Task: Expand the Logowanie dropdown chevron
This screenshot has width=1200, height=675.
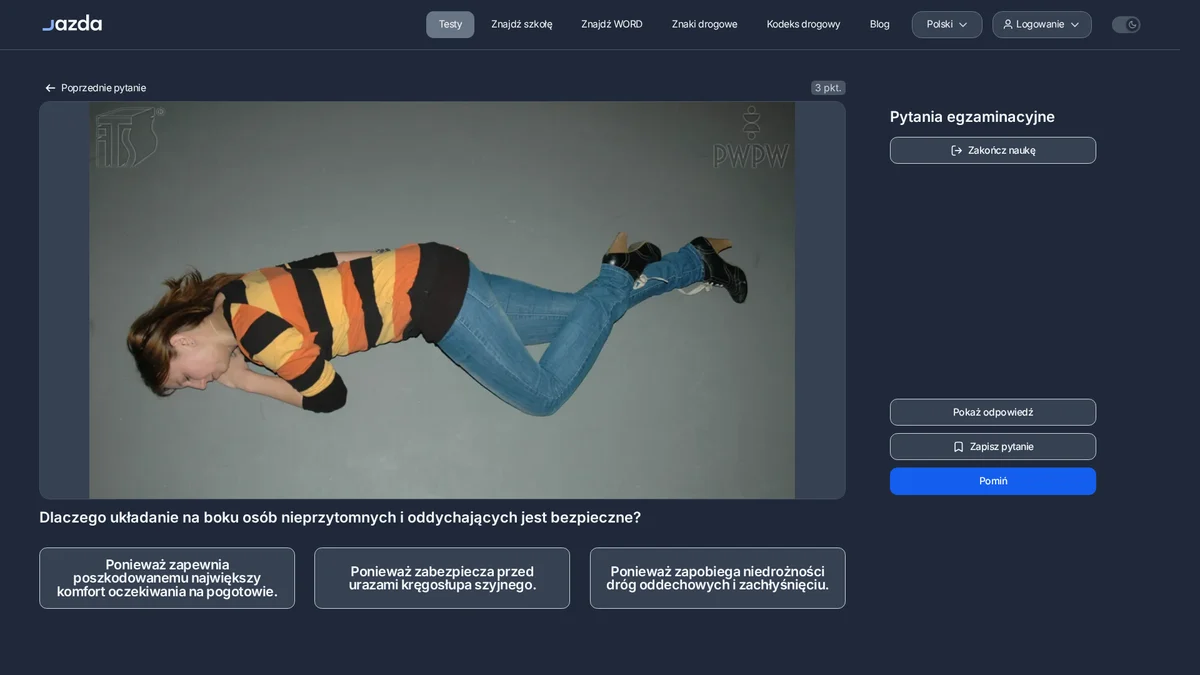Action: click(1075, 25)
